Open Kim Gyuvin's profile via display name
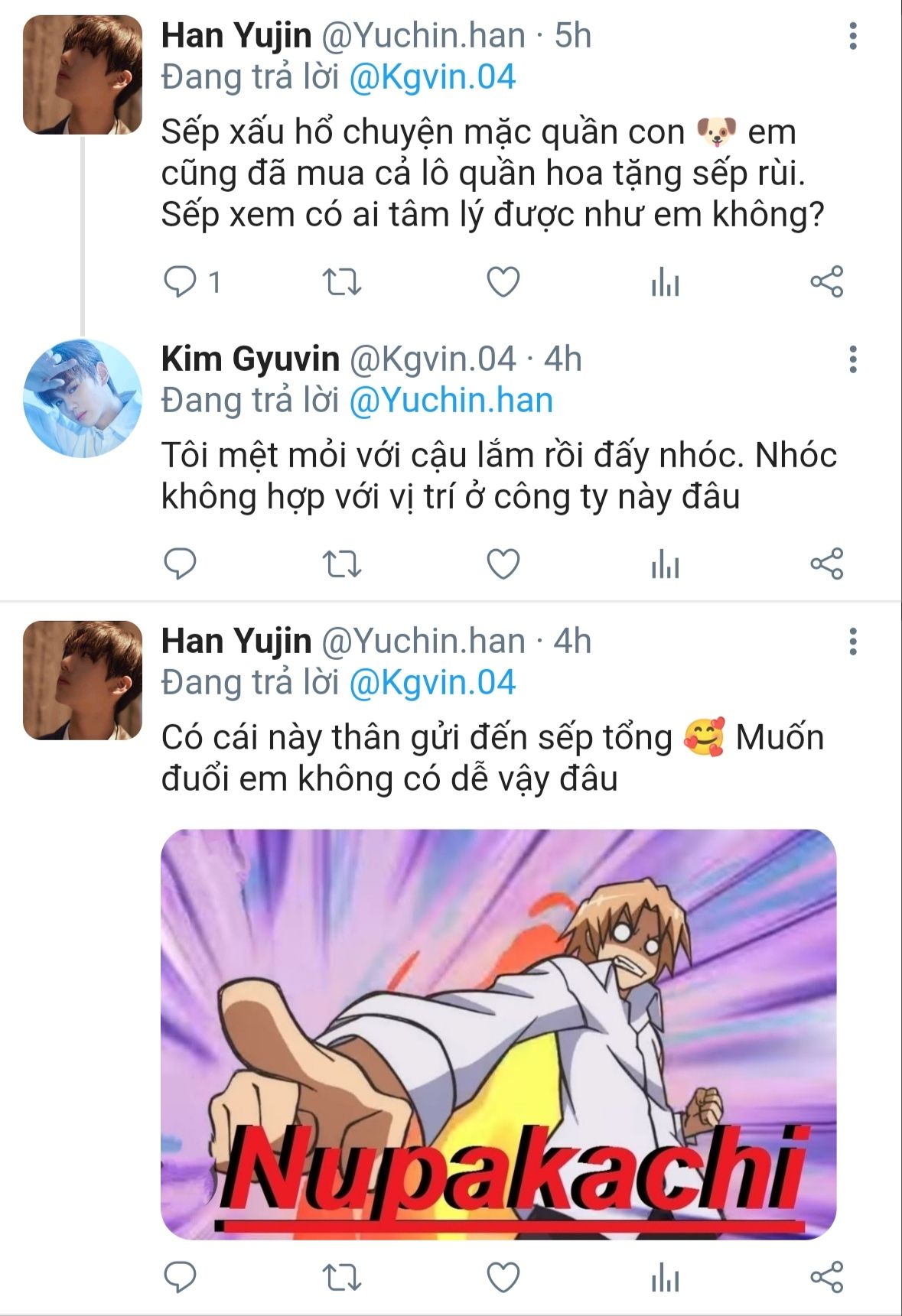 coord(250,359)
